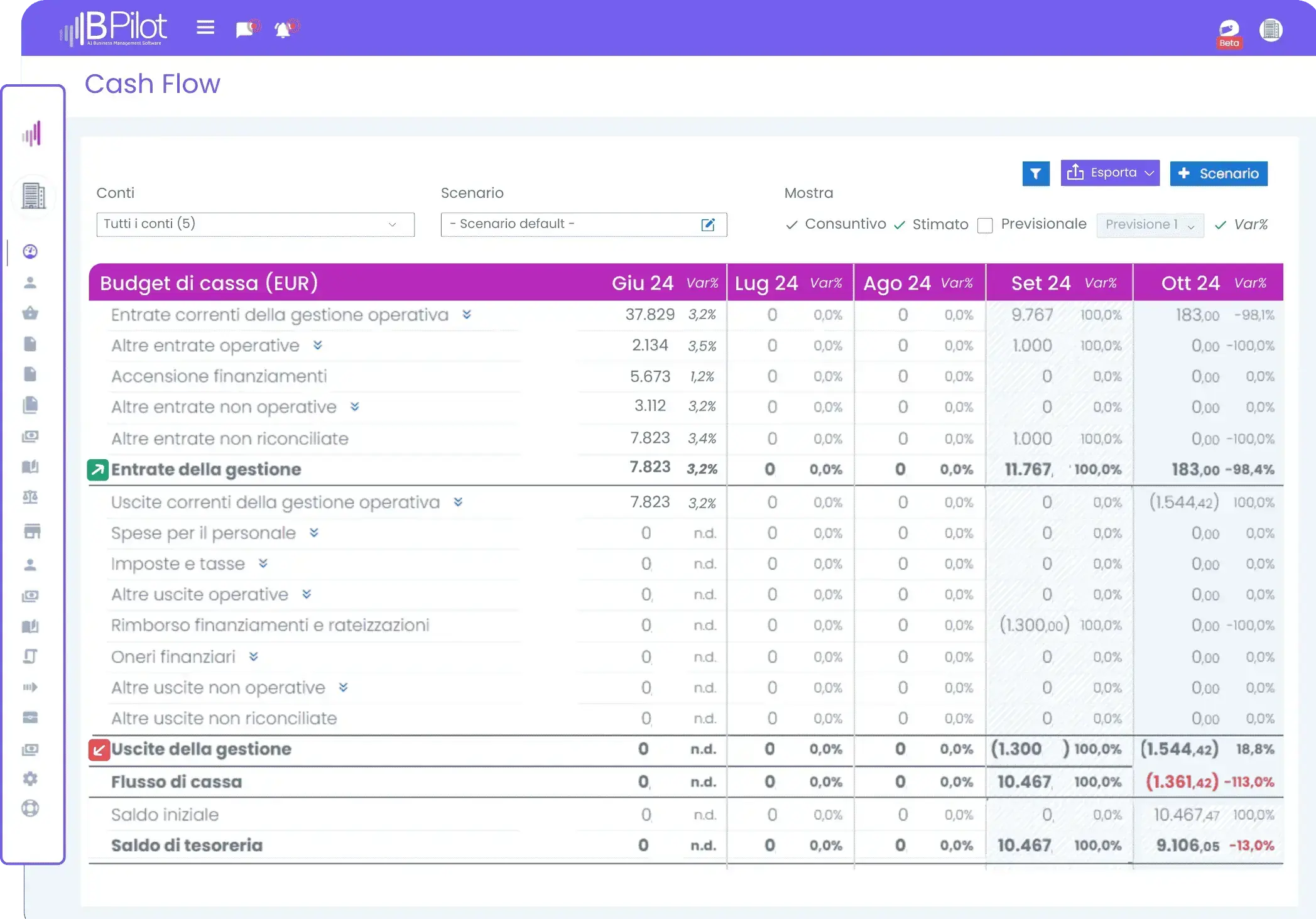Click the 10.467,47 initial balance in Ott 24
The height and width of the screenshot is (919, 1316).
click(1187, 815)
